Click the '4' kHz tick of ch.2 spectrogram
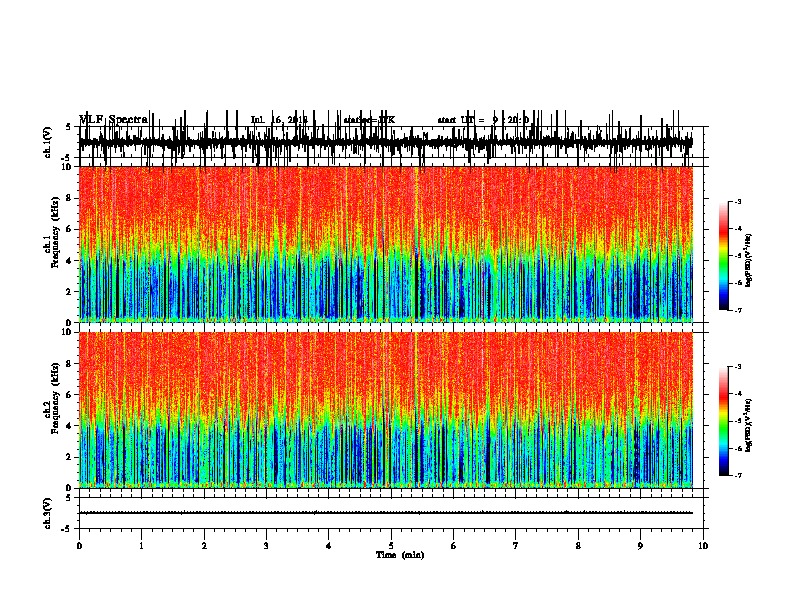The height and width of the screenshot is (612, 792). [x=69, y=426]
